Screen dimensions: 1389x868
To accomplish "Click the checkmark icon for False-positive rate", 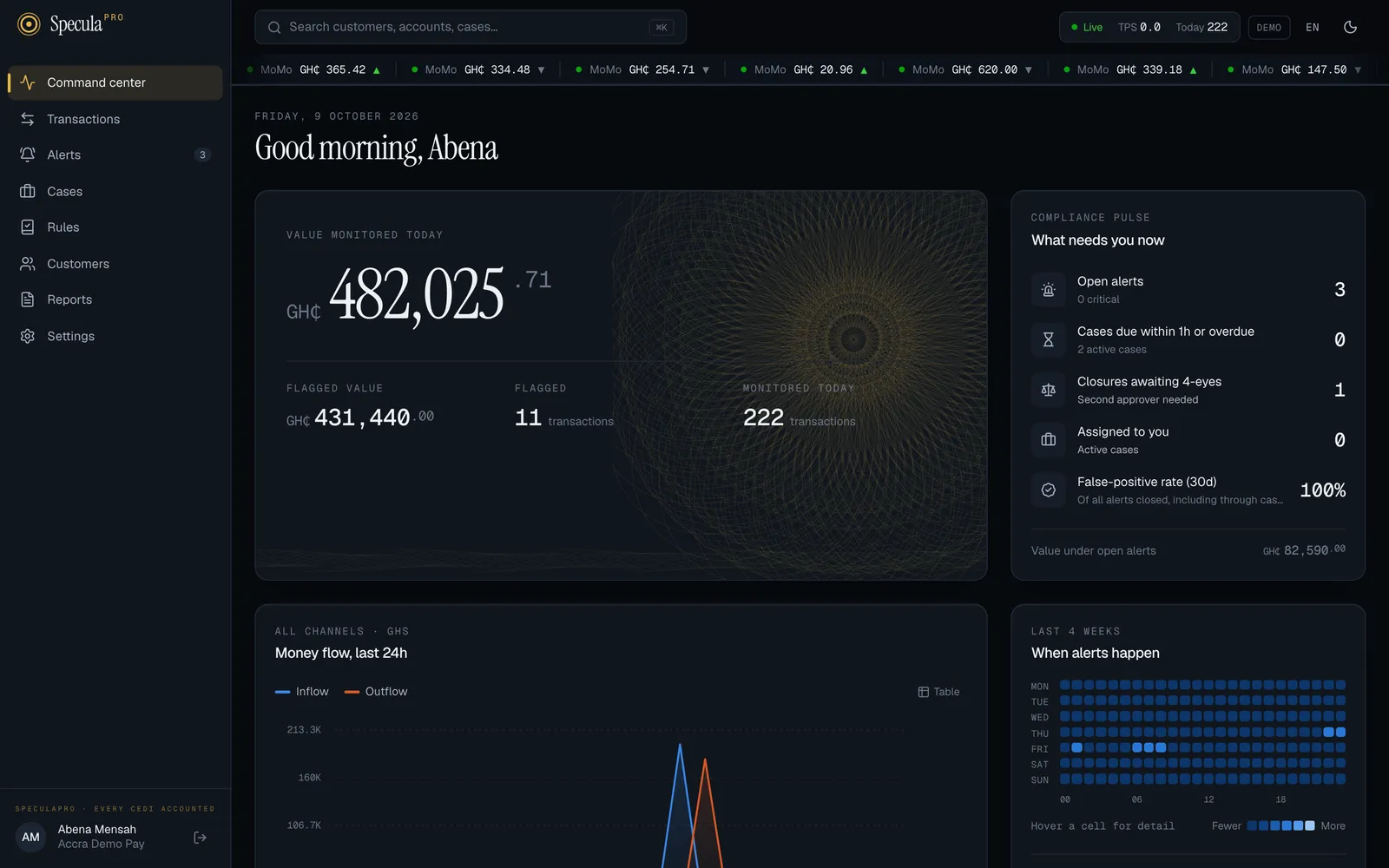I will pyautogui.click(x=1049, y=490).
